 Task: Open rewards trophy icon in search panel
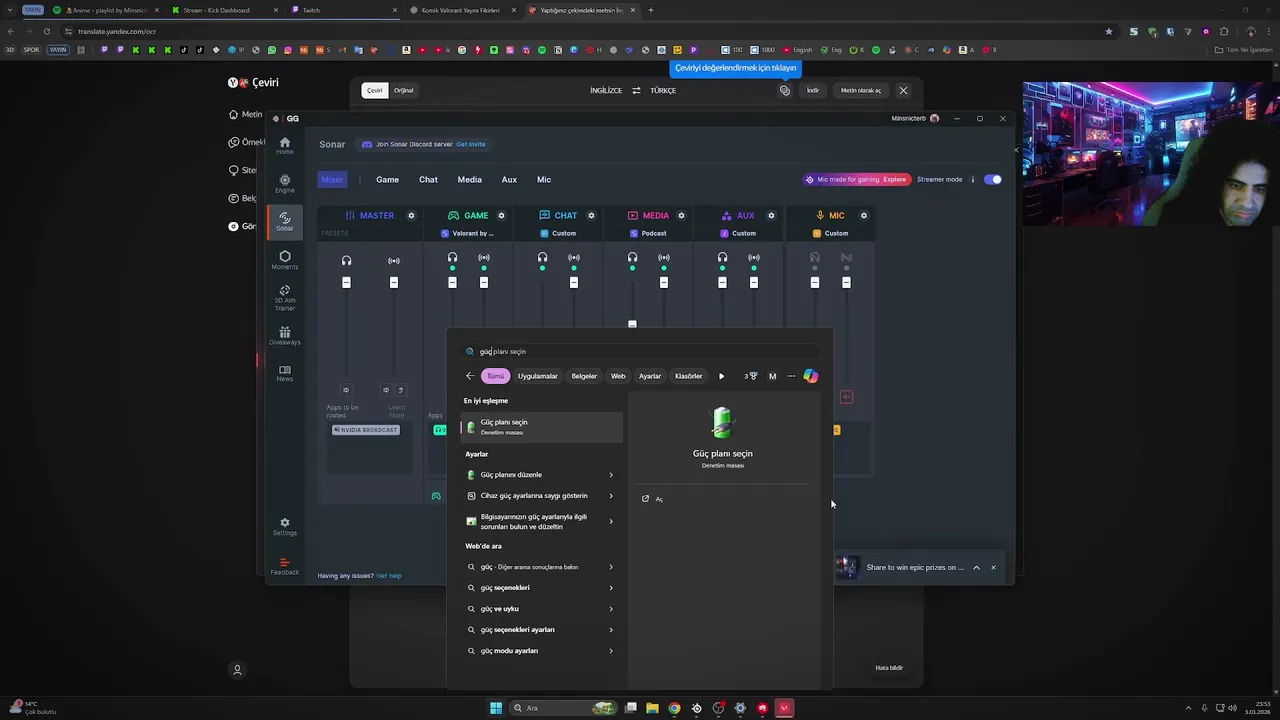point(753,376)
